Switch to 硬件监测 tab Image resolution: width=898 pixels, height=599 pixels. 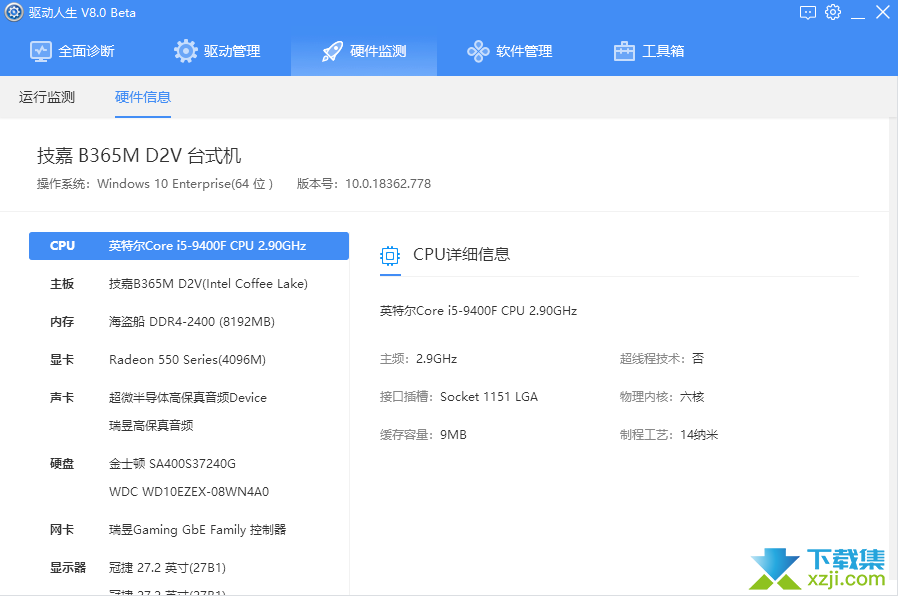(364, 52)
